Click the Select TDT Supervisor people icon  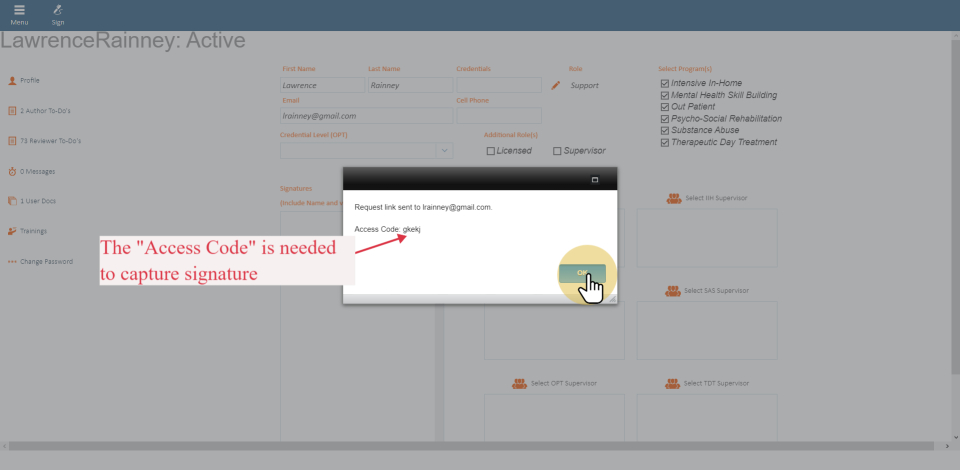[674, 383]
